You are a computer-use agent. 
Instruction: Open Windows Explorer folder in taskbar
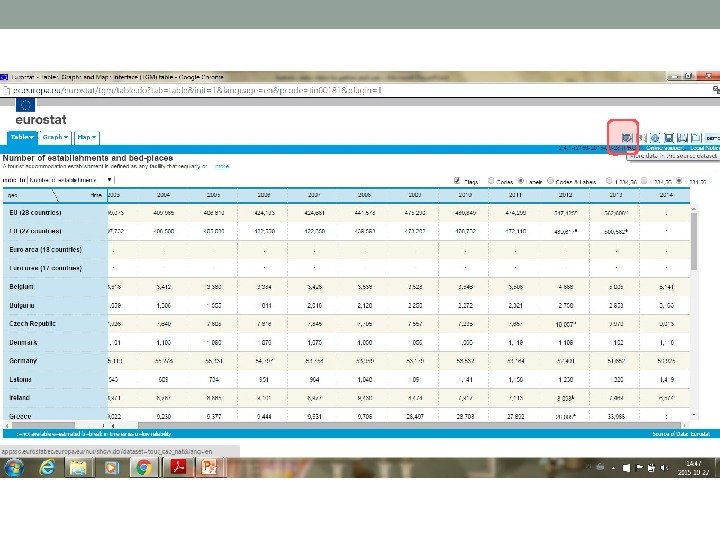point(79,467)
